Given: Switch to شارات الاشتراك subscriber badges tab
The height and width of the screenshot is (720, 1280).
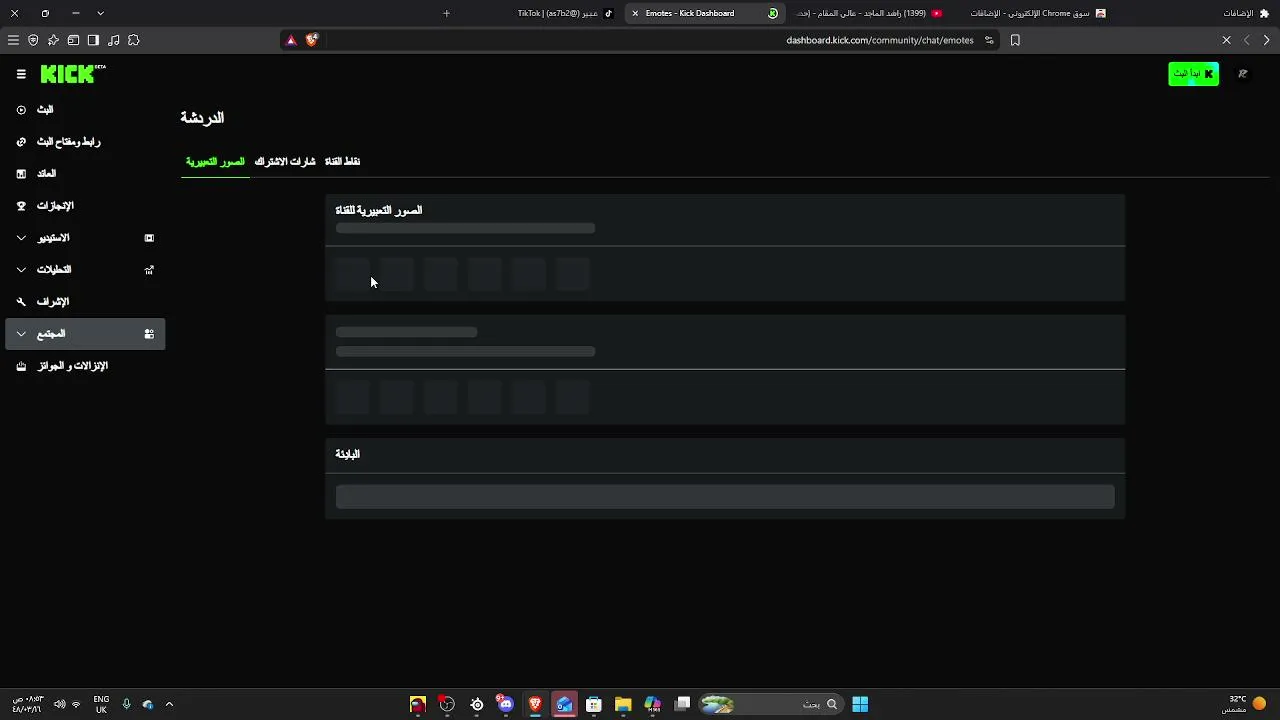Looking at the screenshot, I should [x=285, y=162].
